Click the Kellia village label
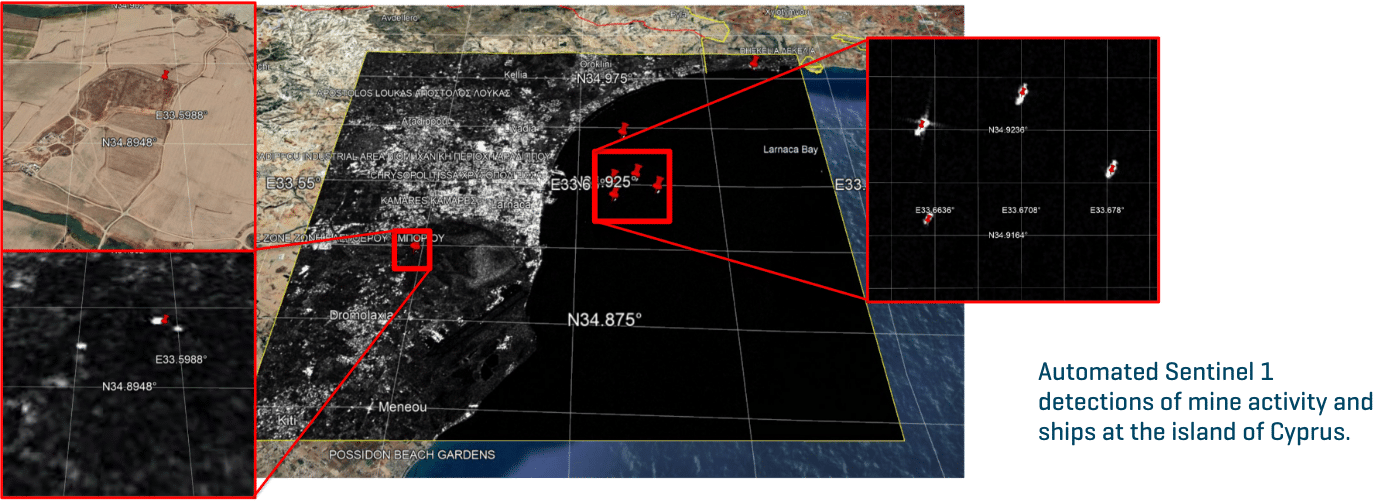 (x=516, y=75)
